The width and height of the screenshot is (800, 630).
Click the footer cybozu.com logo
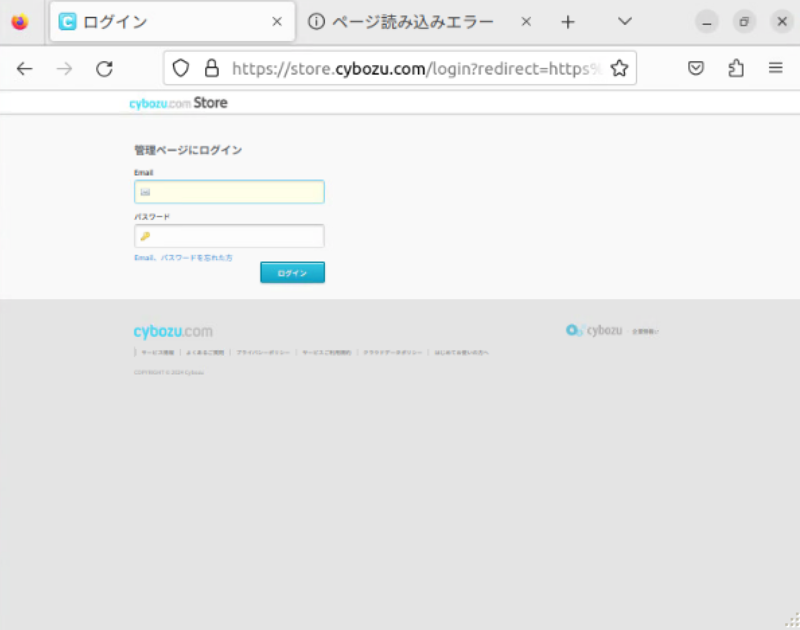(173, 331)
